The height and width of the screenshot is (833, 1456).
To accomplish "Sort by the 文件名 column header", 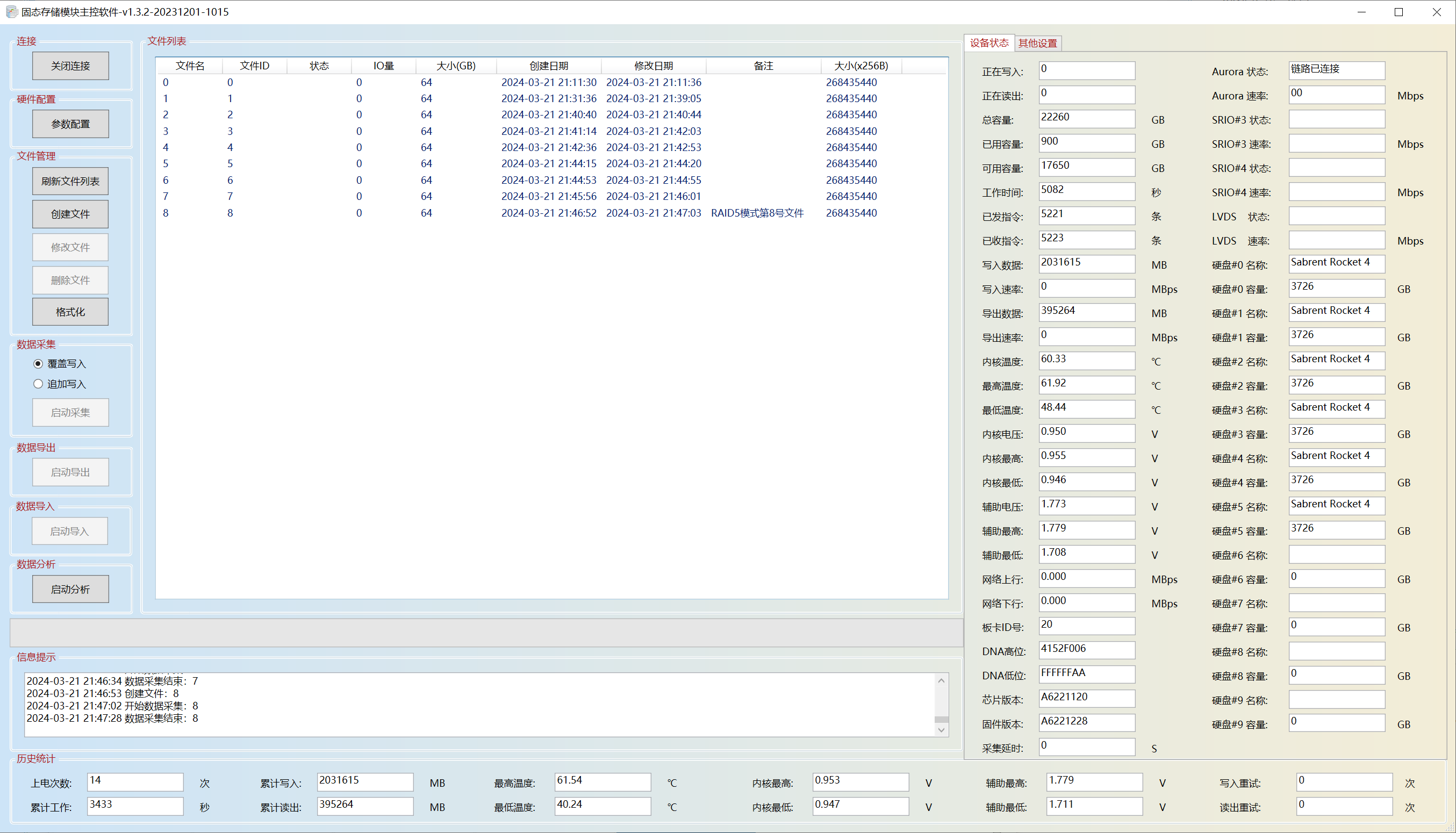I will [x=190, y=66].
